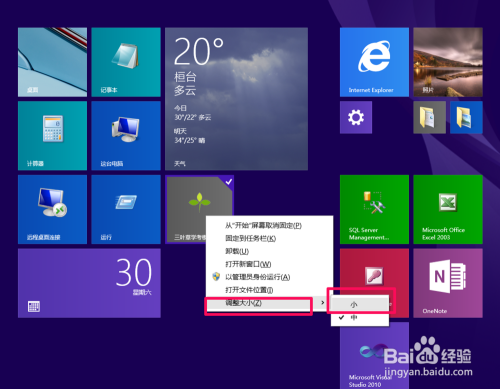This screenshot has height=389, width=500.
Task: Launch the Internet Explorer tile
Action: [x=374, y=62]
